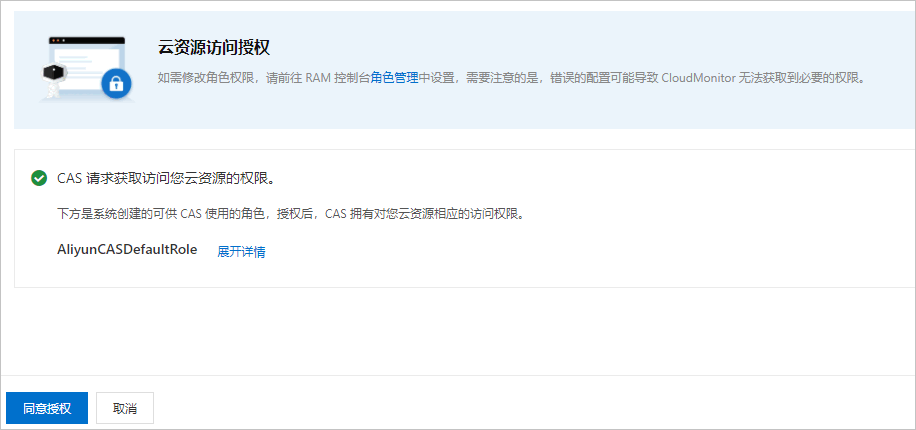This screenshot has height=430, width=916.
Task: Click the 同意授权 button
Action: (47, 408)
